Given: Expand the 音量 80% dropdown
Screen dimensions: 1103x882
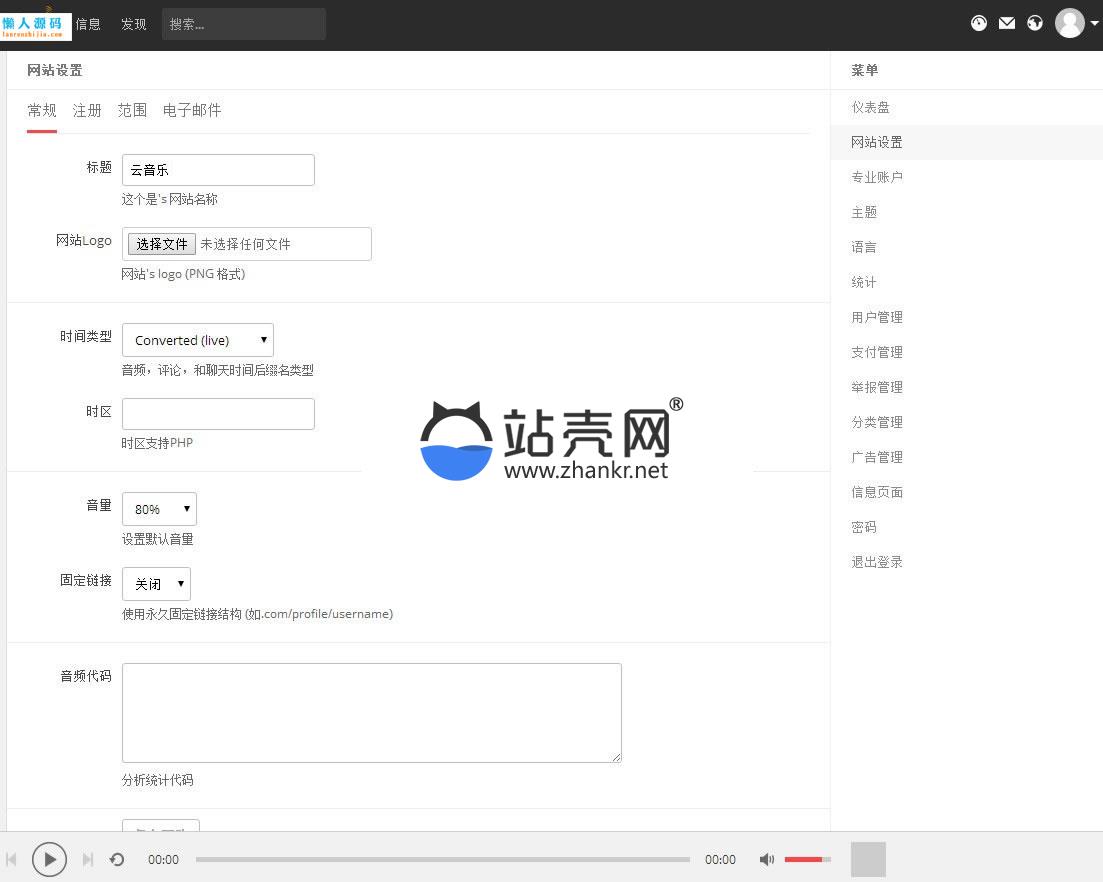Looking at the screenshot, I should [x=159, y=509].
